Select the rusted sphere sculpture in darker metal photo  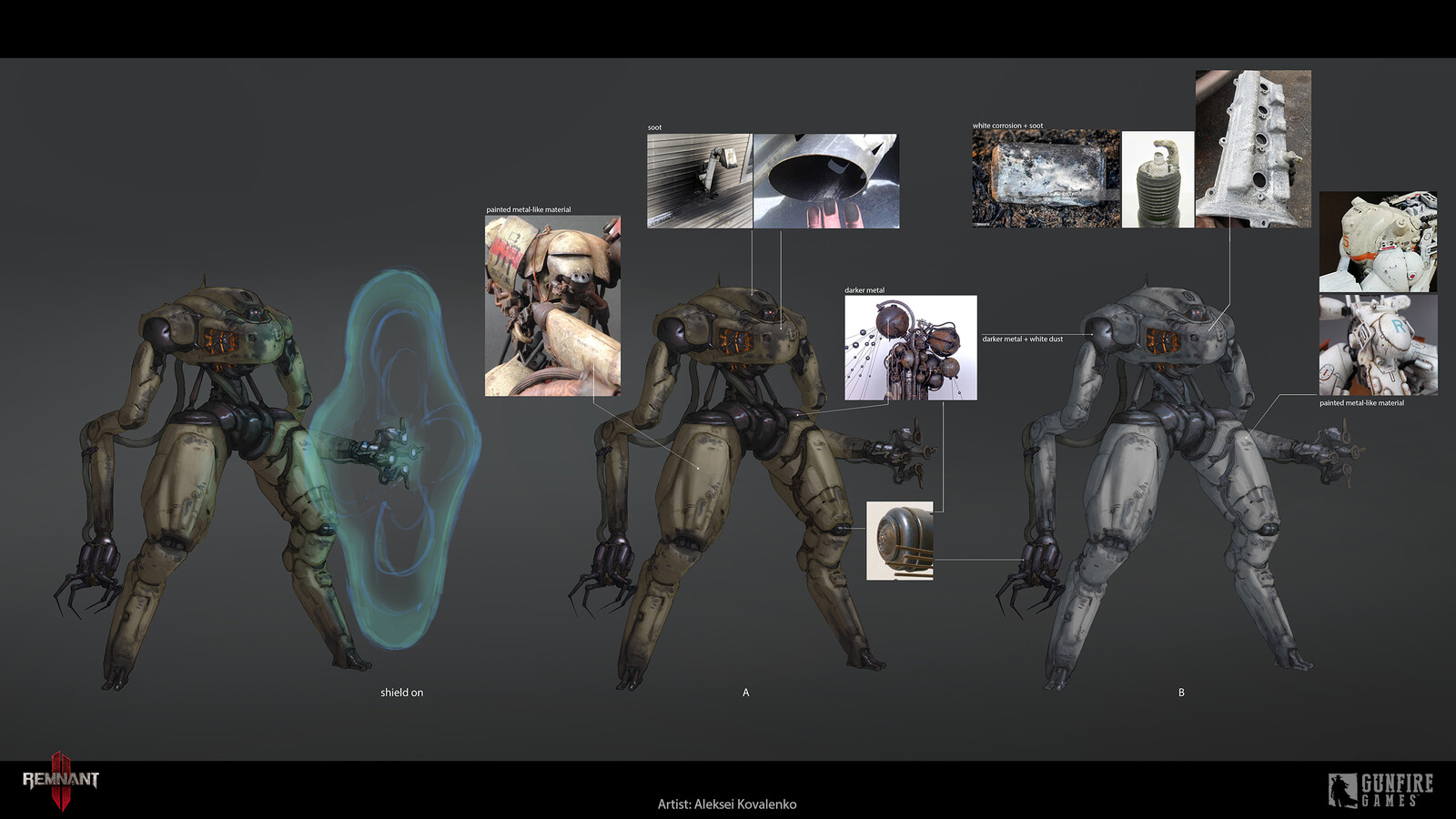click(x=910, y=350)
